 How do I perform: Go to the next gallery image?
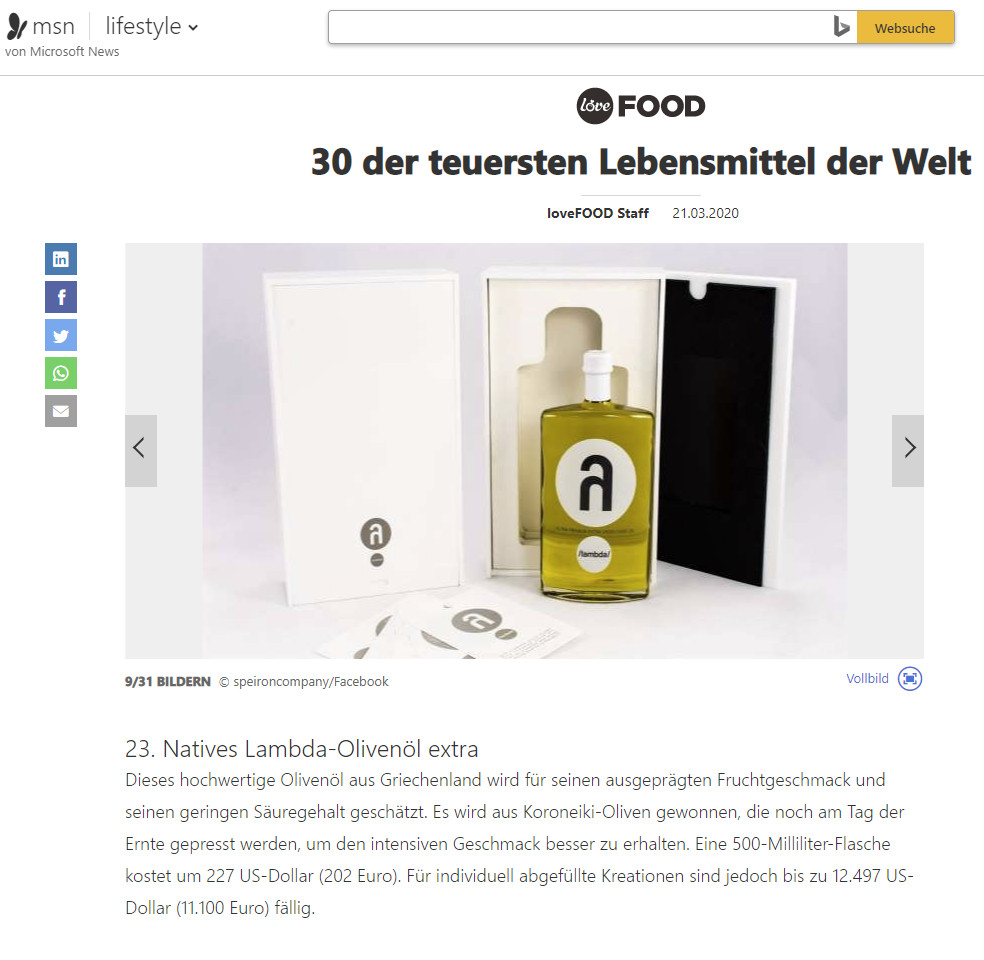click(908, 450)
